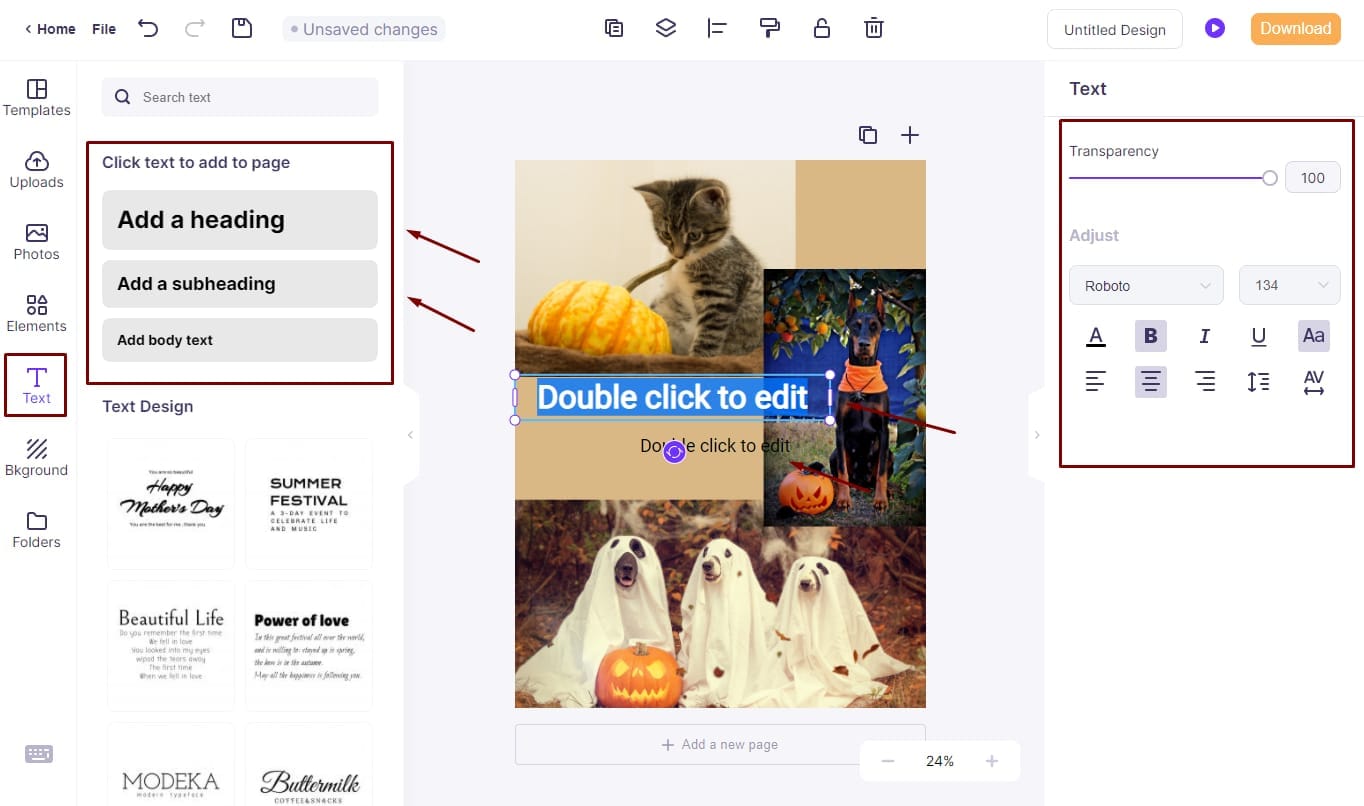Choose the Beautiful Life text design
1364x806 pixels.
pos(171,646)
